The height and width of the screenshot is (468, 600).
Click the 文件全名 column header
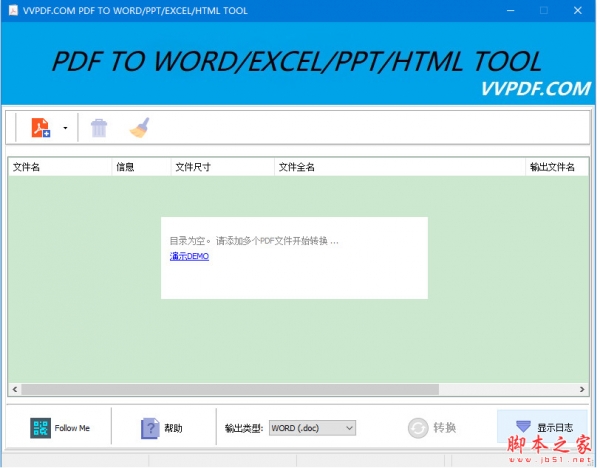[x=399, y=167]
